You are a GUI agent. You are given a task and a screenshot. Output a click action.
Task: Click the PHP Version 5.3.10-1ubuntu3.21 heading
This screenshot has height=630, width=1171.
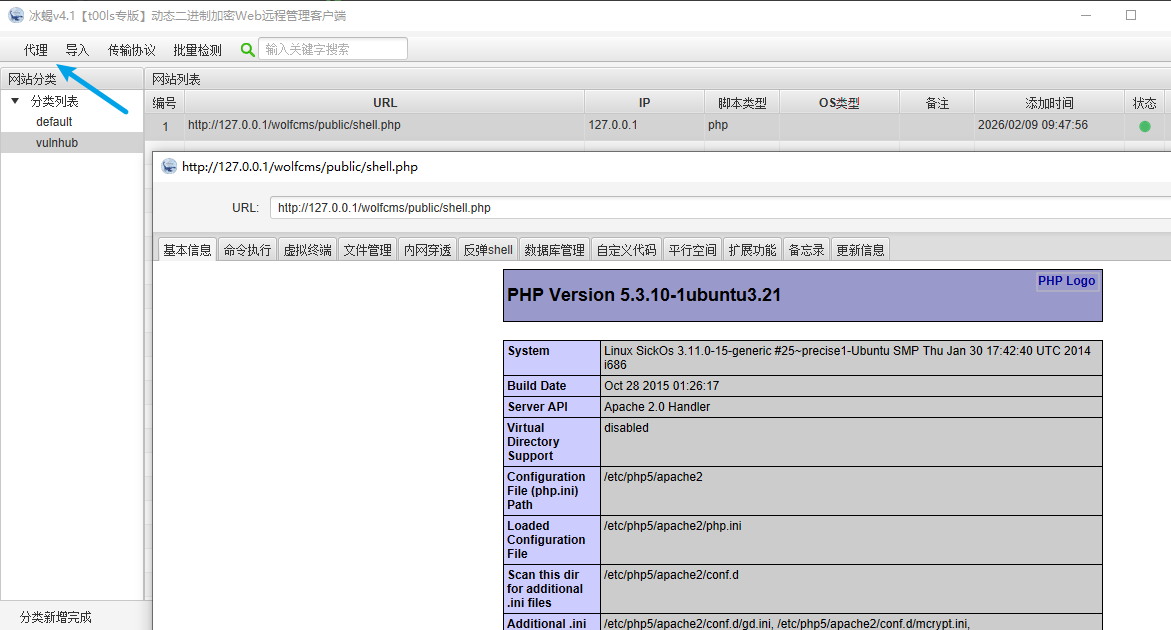tap(644, 295)
